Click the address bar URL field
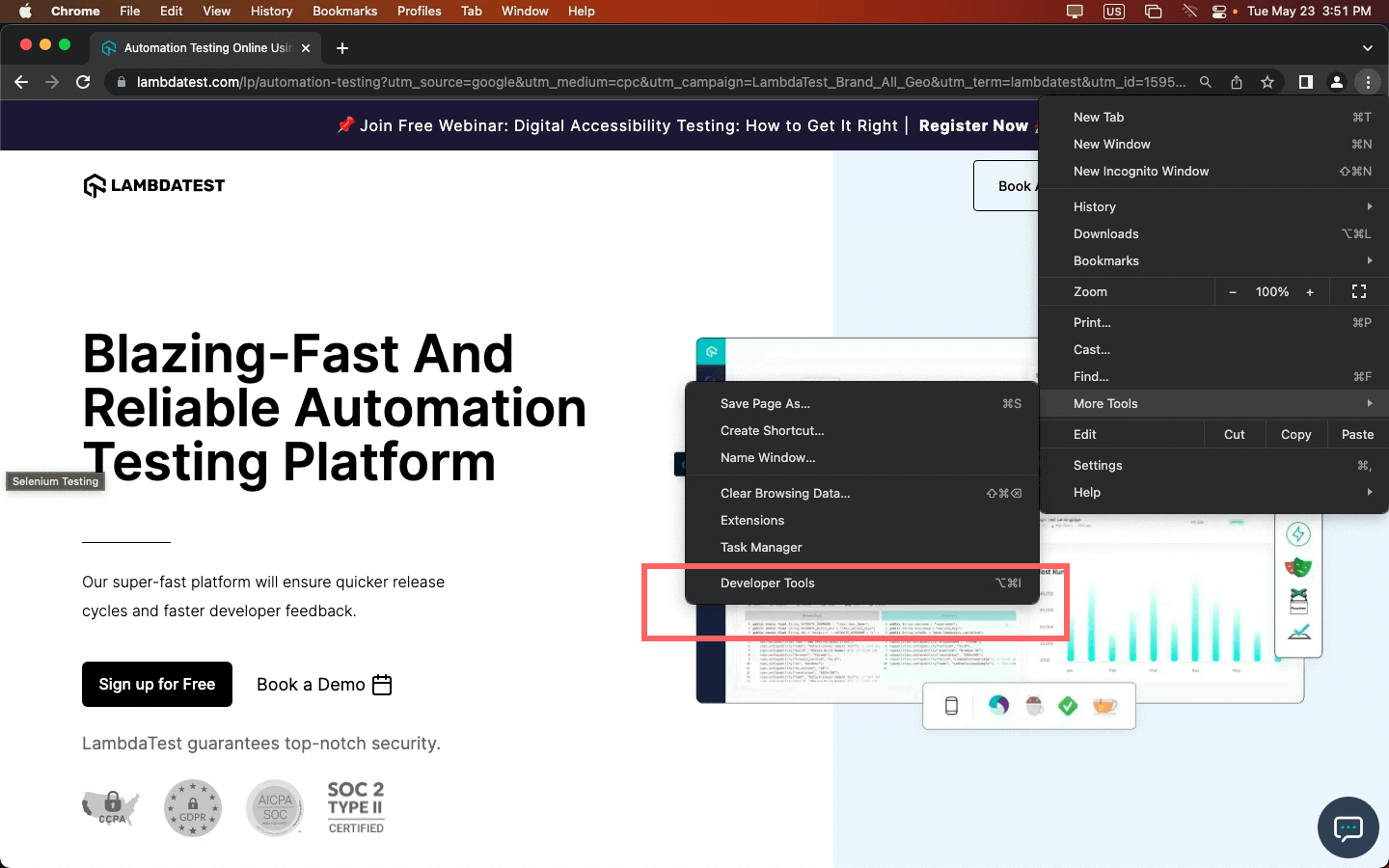This screenshot has width=1389, height=868. 661,82
